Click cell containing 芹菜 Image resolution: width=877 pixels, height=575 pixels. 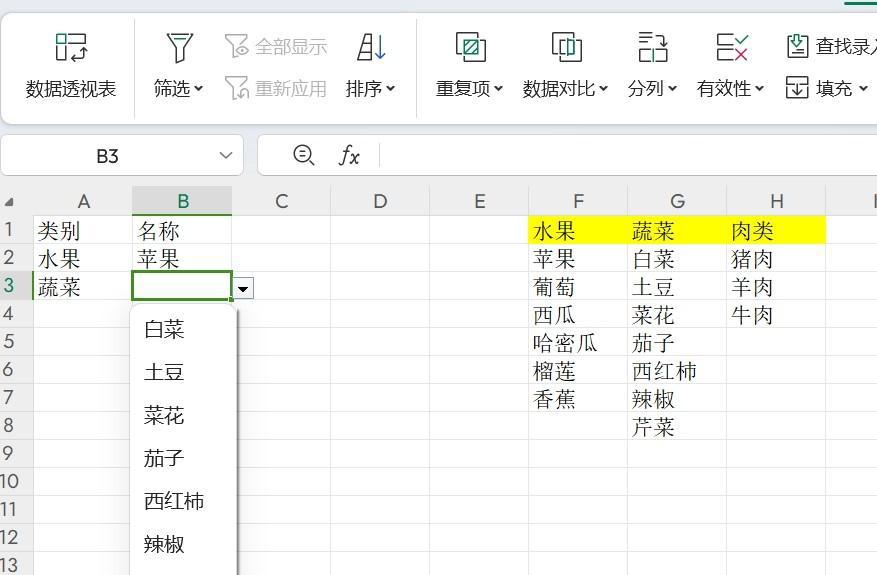coord(677,426)
